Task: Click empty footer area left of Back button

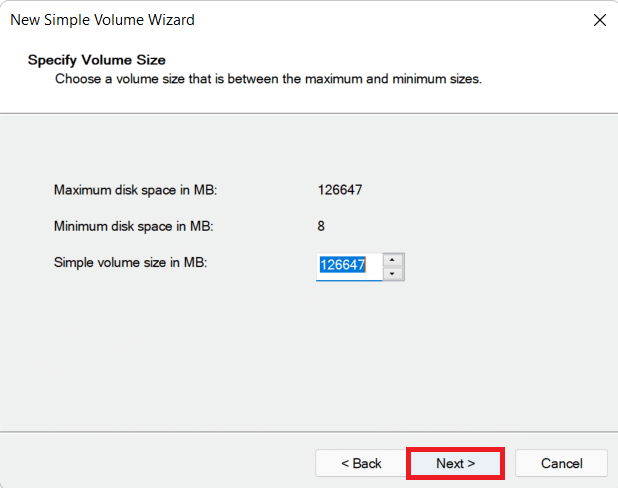Action: pyautogui.click(x=150, y=463)
